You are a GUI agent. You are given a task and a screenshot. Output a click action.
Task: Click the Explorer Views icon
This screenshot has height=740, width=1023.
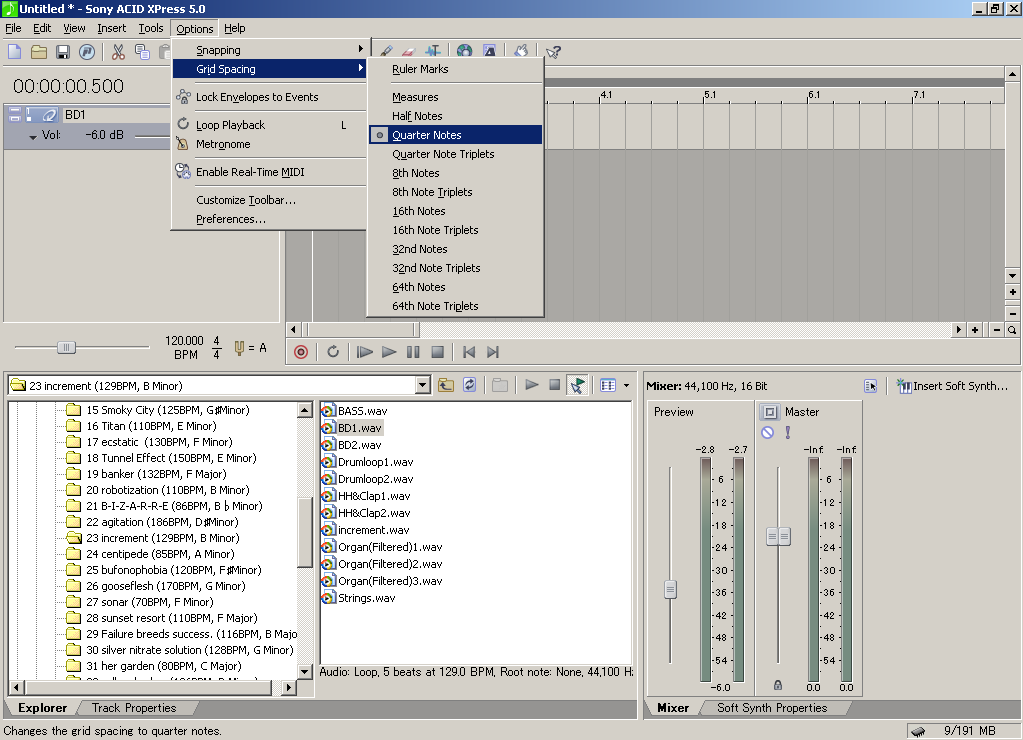(608, 385)
